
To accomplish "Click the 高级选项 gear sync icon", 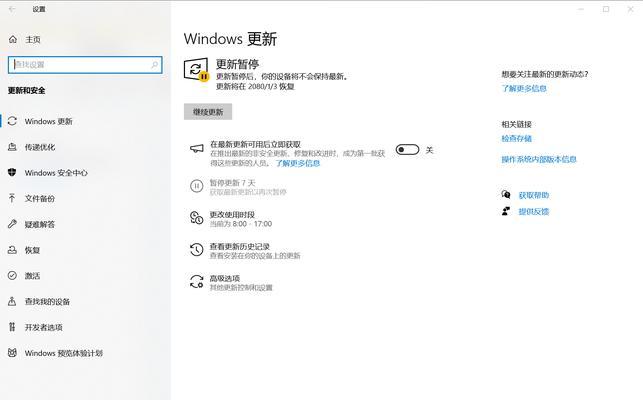I will coord(196,281).
